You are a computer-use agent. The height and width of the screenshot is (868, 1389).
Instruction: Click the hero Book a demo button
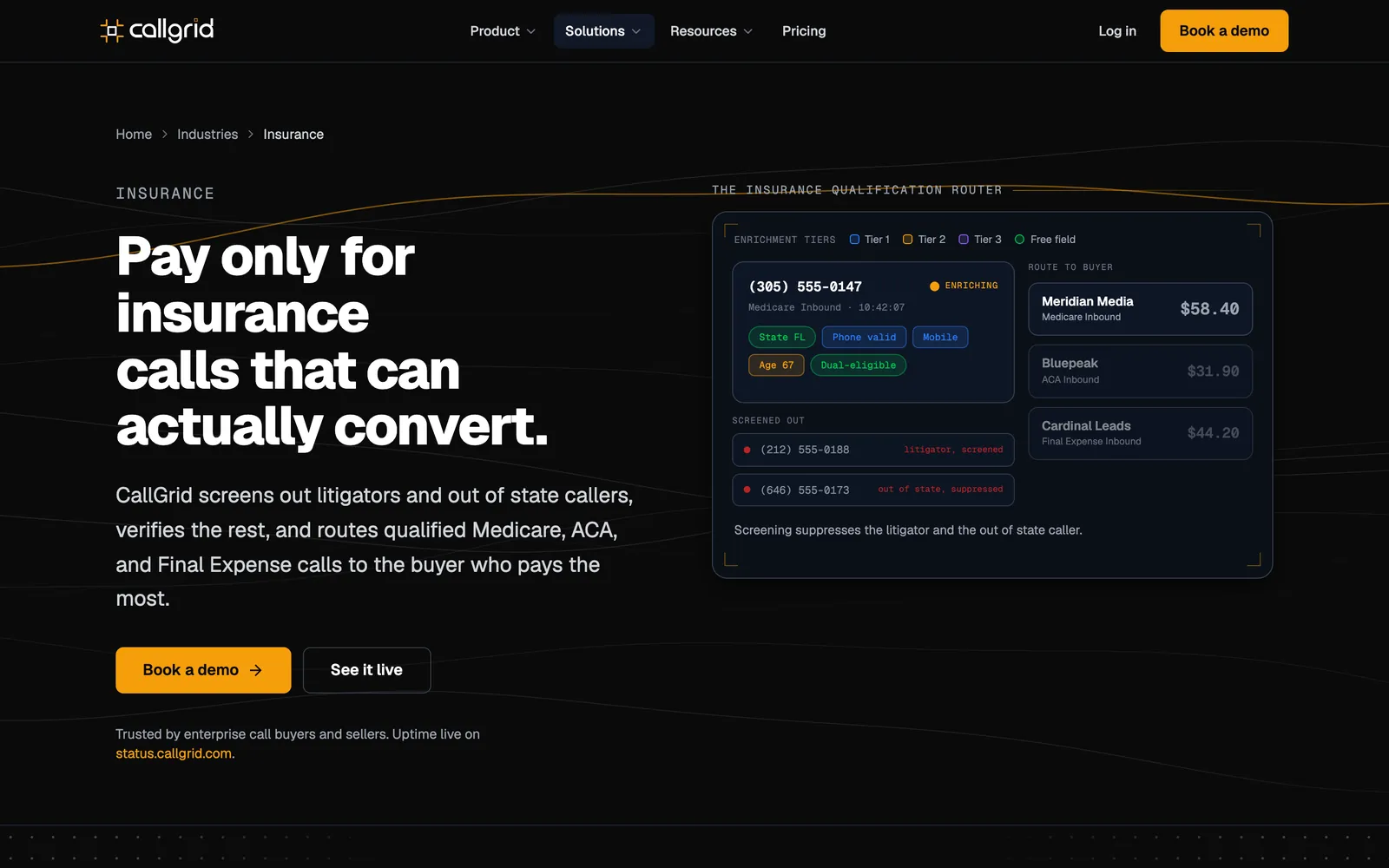tap(203, 670)
